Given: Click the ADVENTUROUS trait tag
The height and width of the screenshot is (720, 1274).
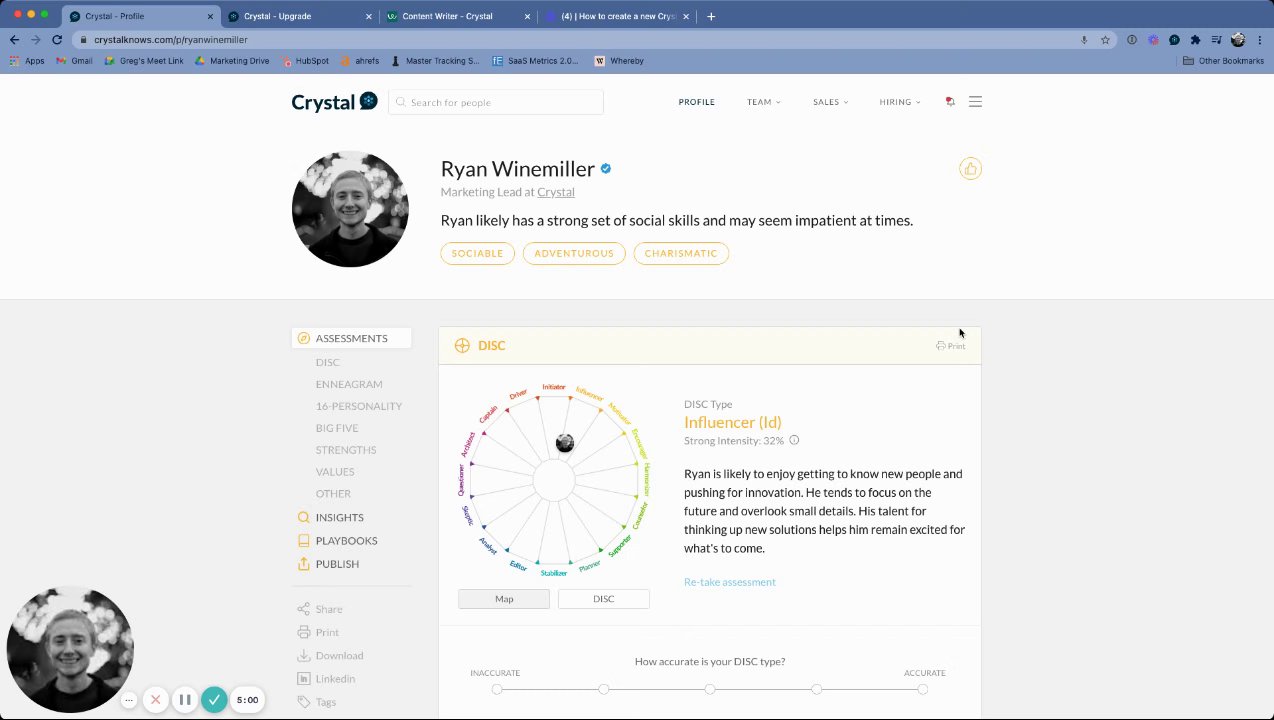Looking at the screenshot, I should tap(574, 253).
